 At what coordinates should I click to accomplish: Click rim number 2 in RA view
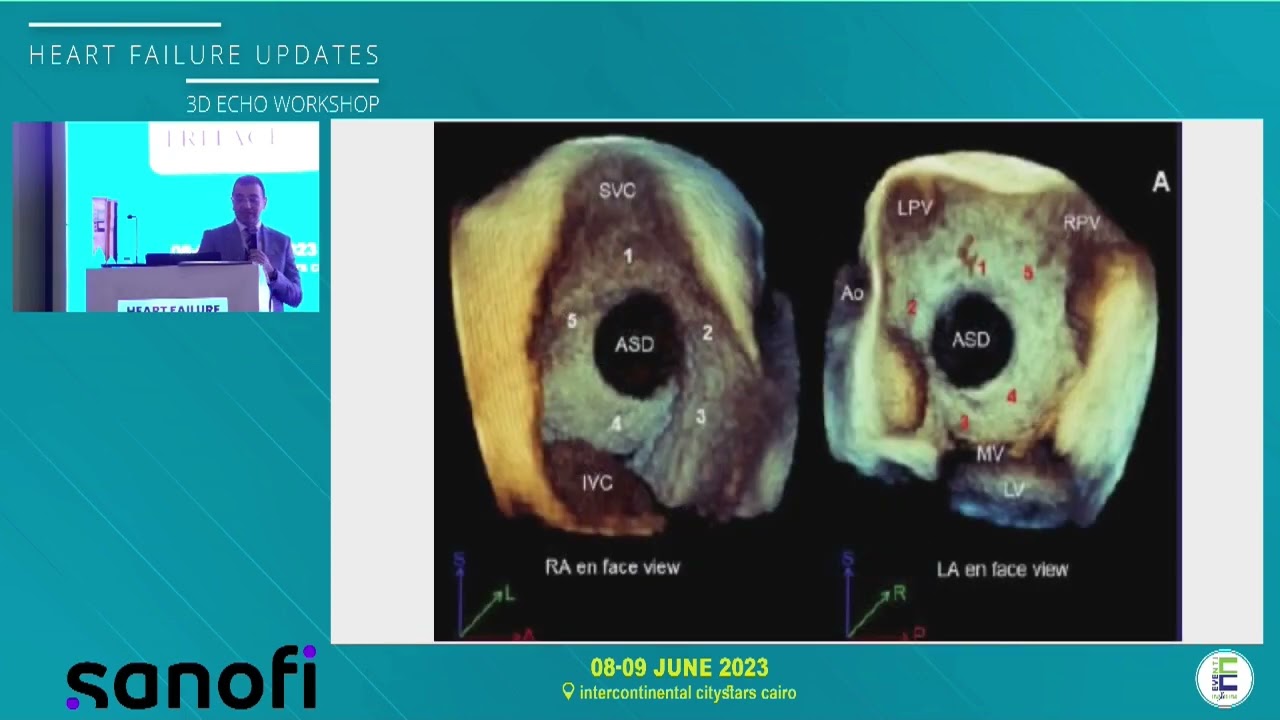[x=707, y=333]
